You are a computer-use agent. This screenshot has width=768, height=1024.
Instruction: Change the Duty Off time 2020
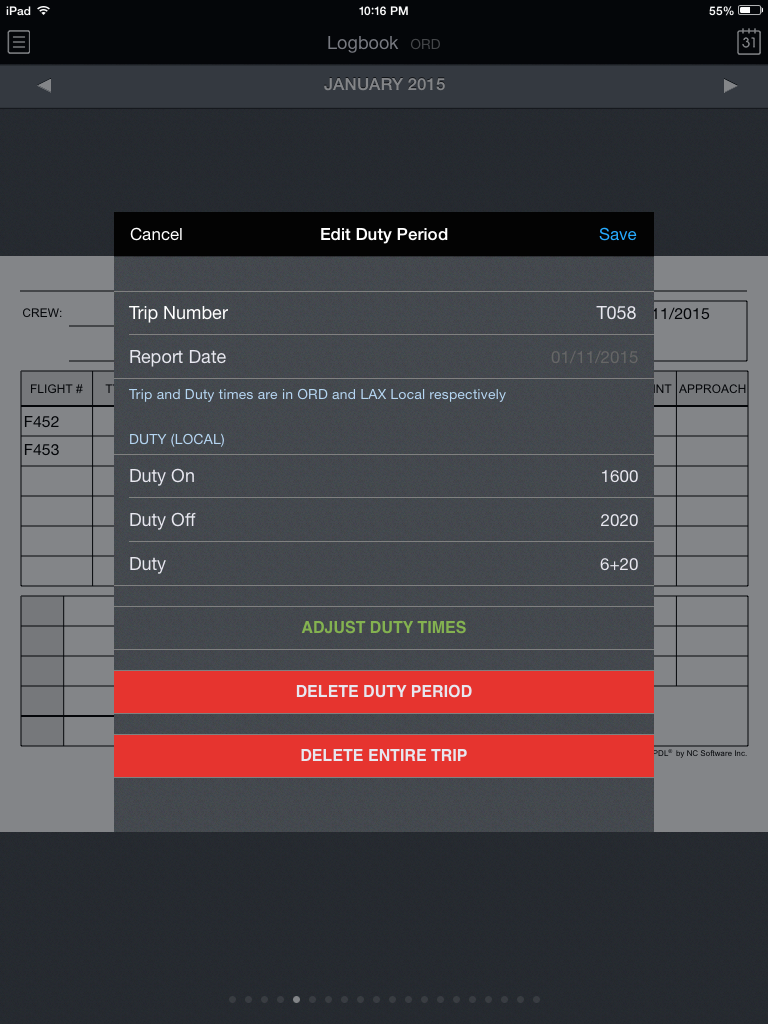tap(384, 520)
